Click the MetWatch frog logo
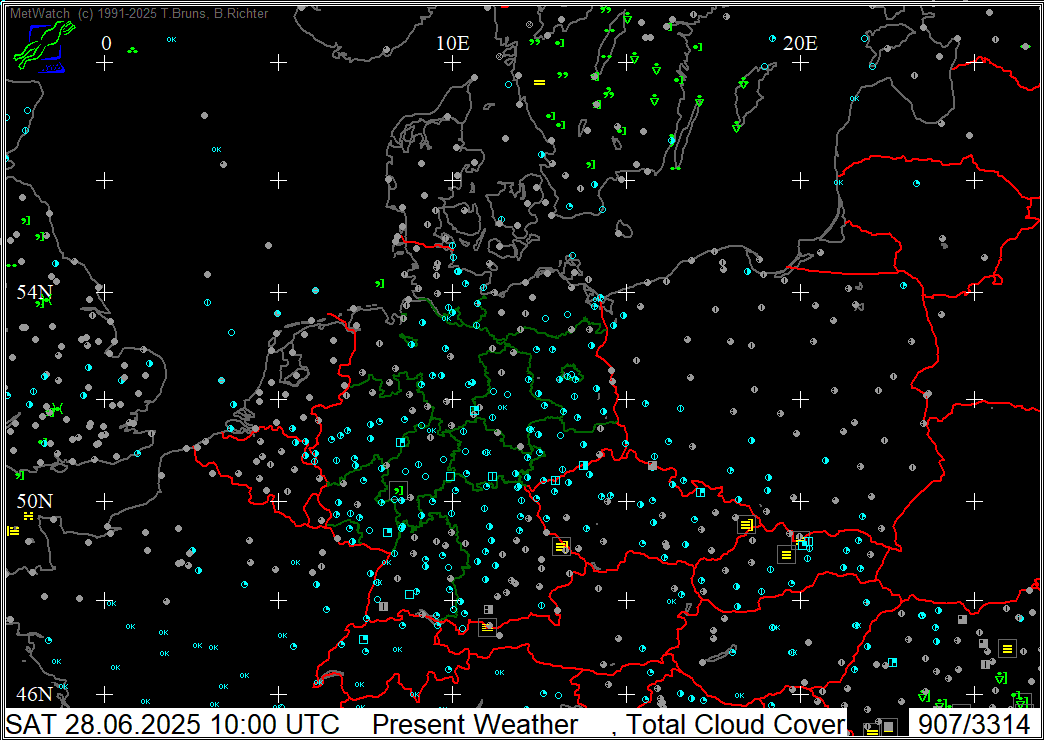 (x=44, y=45)
